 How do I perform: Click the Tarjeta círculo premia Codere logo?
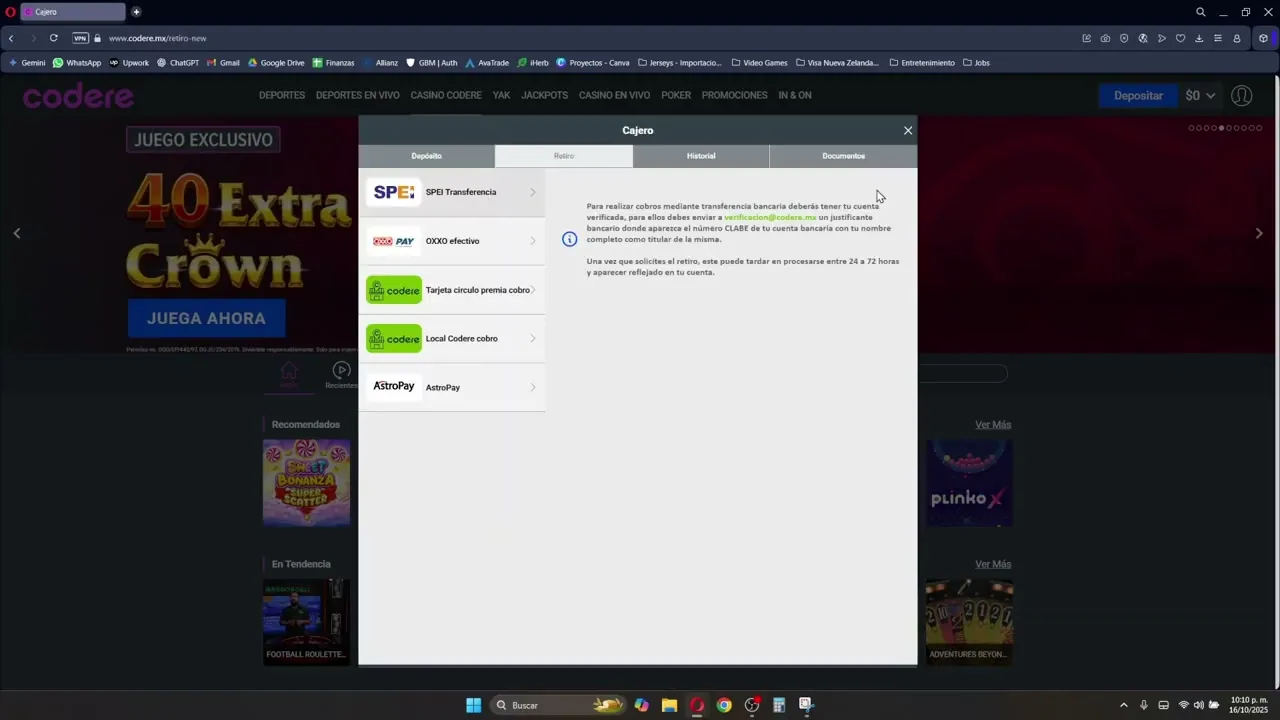pyautogui.click(x=394, y=290)
